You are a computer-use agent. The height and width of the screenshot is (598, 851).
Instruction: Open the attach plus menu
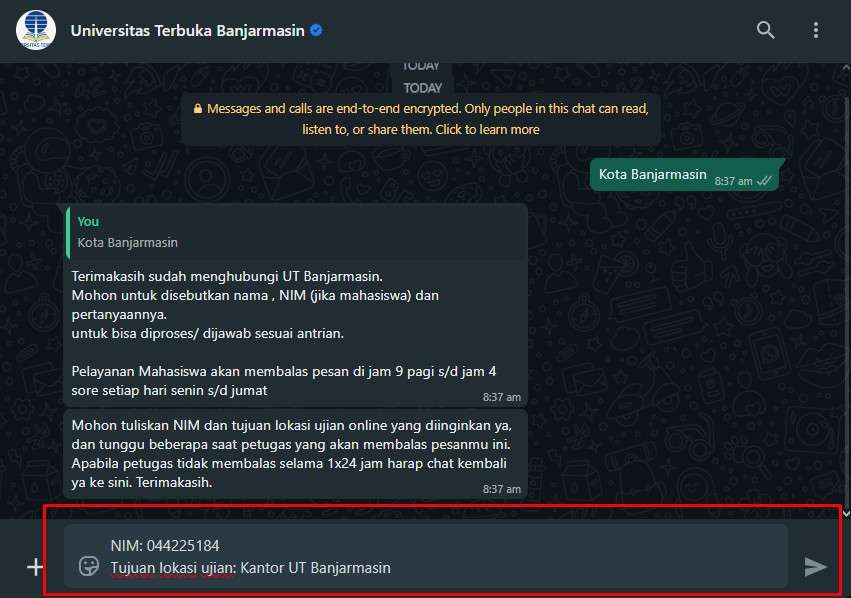click(35, 567)
